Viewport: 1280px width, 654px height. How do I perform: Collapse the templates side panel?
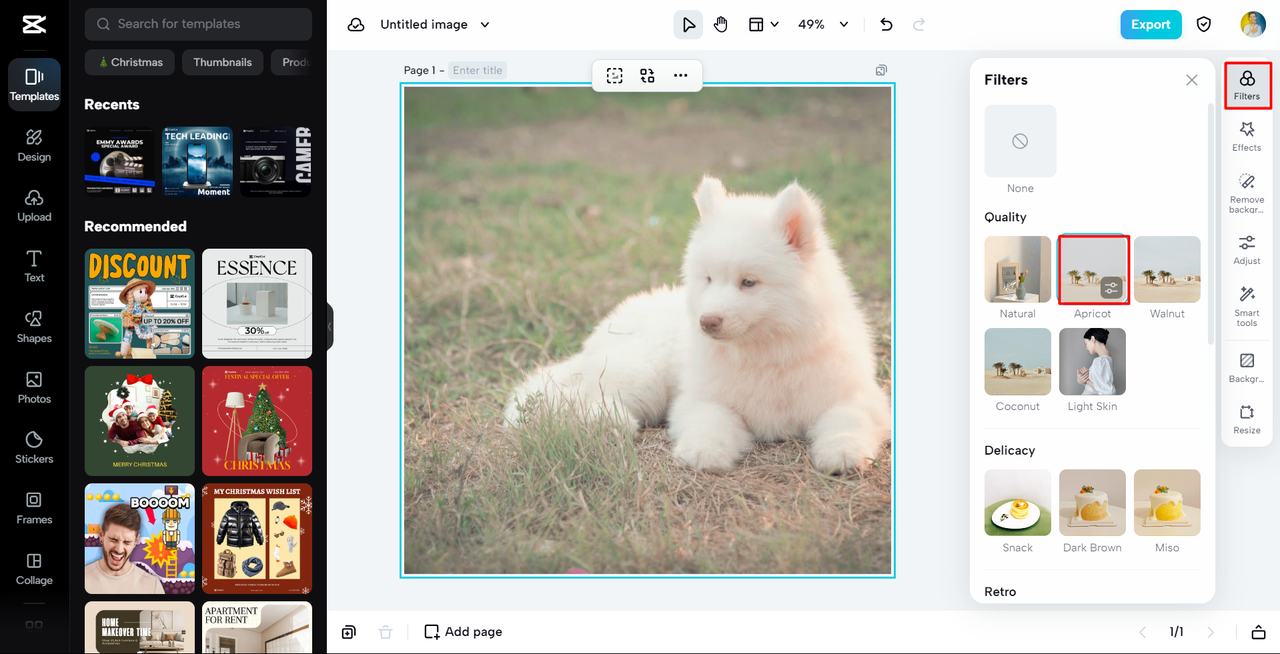(x=330, y=326)
